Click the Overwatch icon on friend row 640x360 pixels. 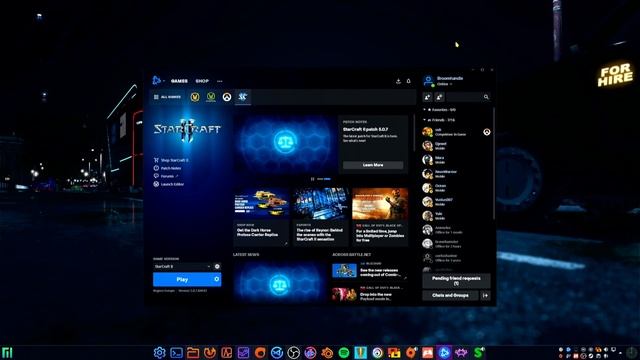487,132
